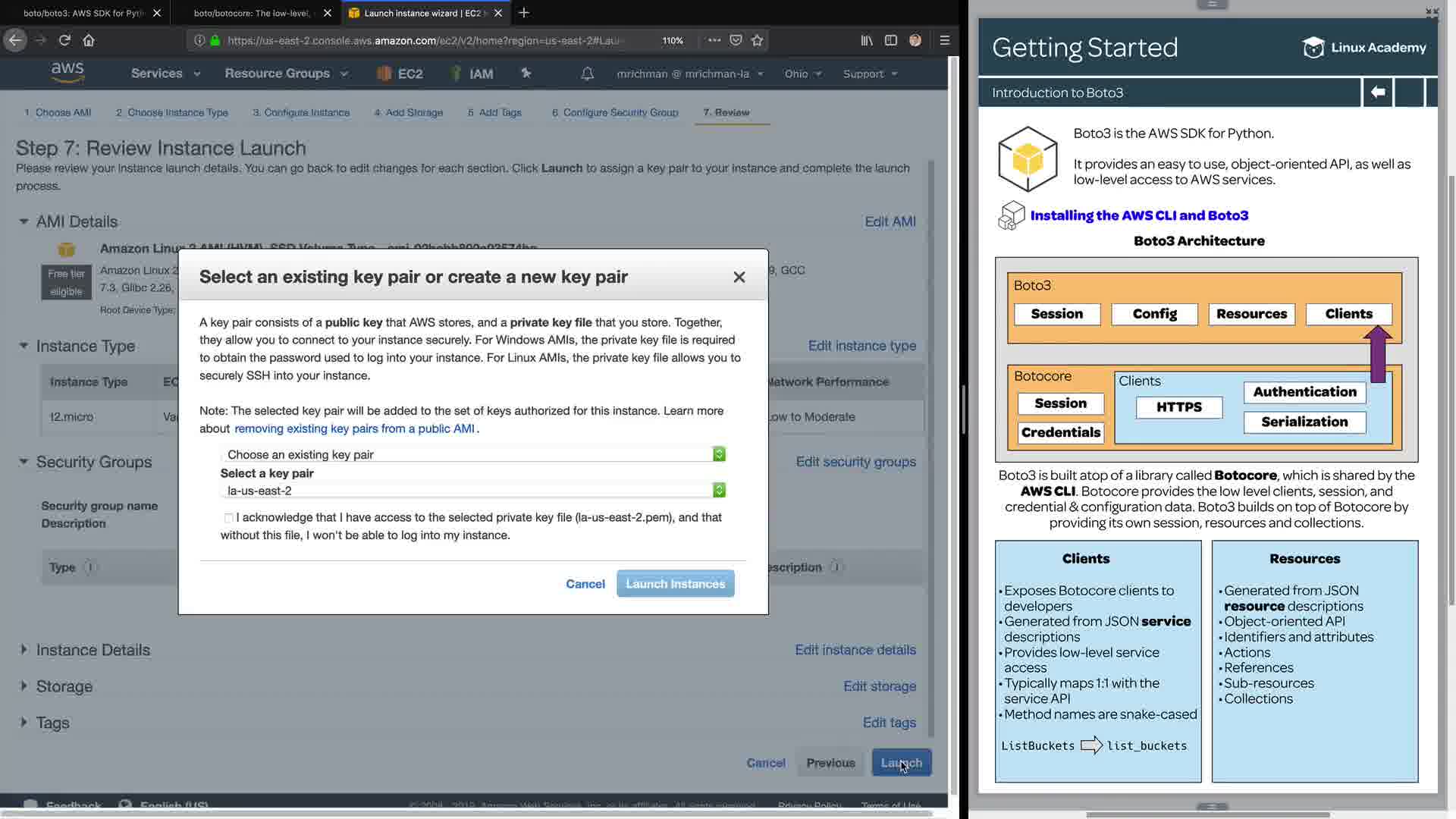Close the key pair dialog X
Viewport: 1456px width, 819px height.
(x=739, y=278)
